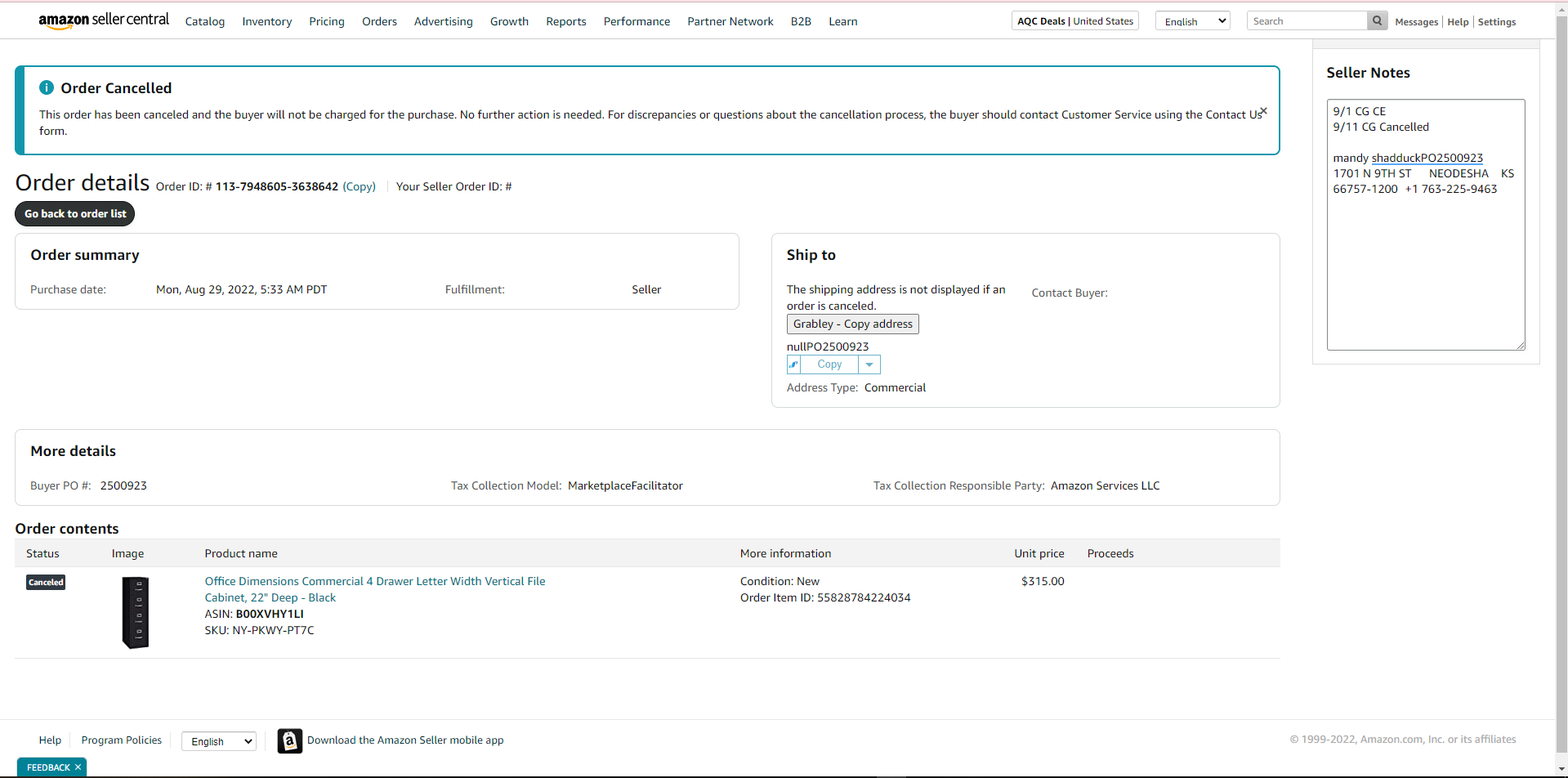The image size is (1568, 778).
Task: Download the Amazon Seller mobile app link
Action: [405, 740]
